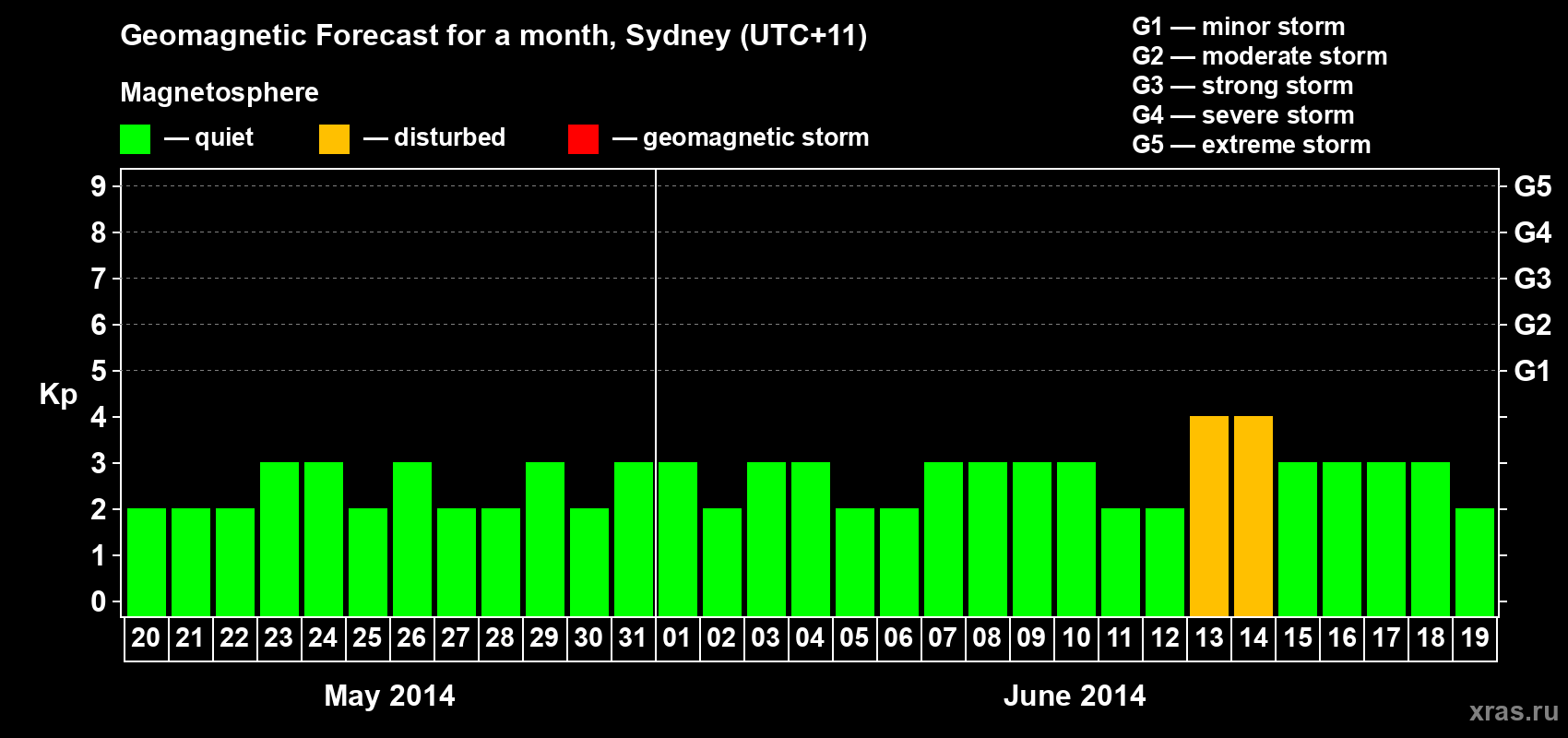The image size is (1568, 738).
Task: Click the Kp axis title
Action: coord(58,394)
